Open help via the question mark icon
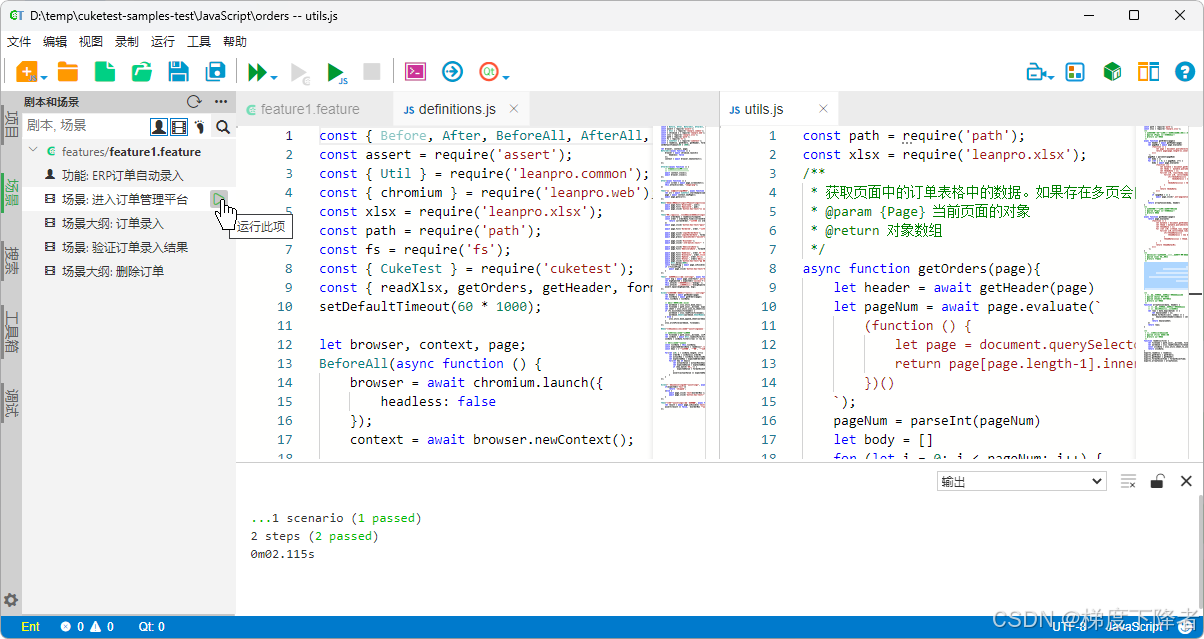 coord(1185,72)
